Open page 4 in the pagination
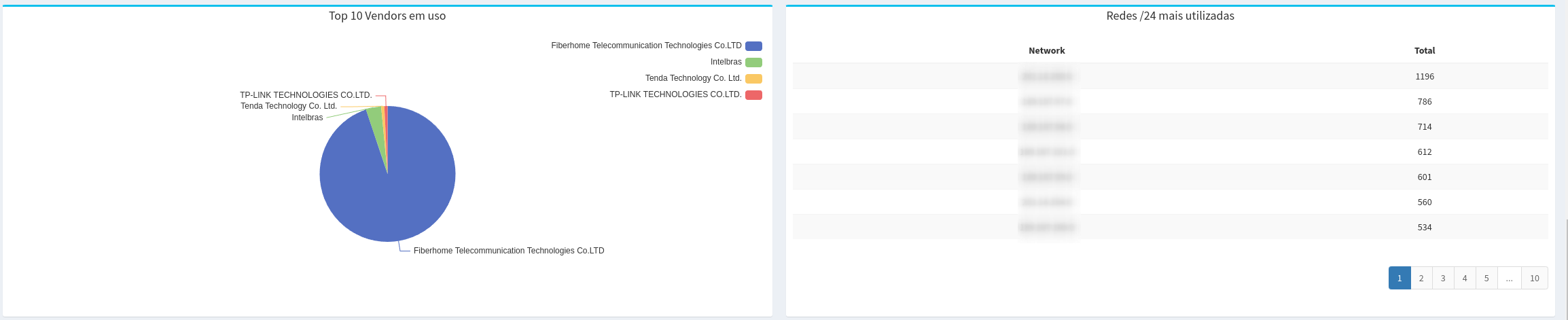Viewport: 1568px width, 320px height. tap(1465, 278)
